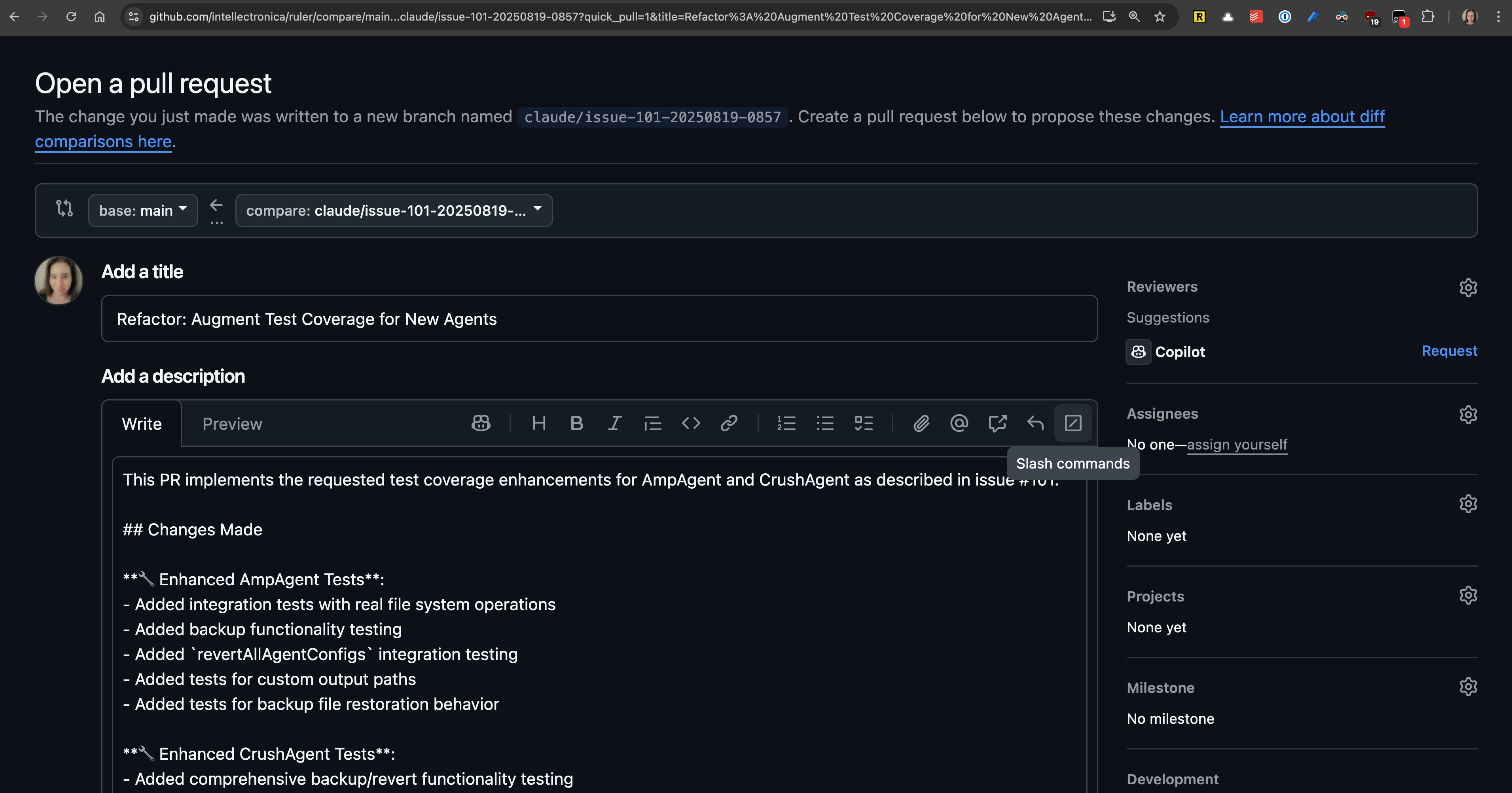Click the pull request title field
This screenshot has width=1512, height=793.
coord(599,319)
